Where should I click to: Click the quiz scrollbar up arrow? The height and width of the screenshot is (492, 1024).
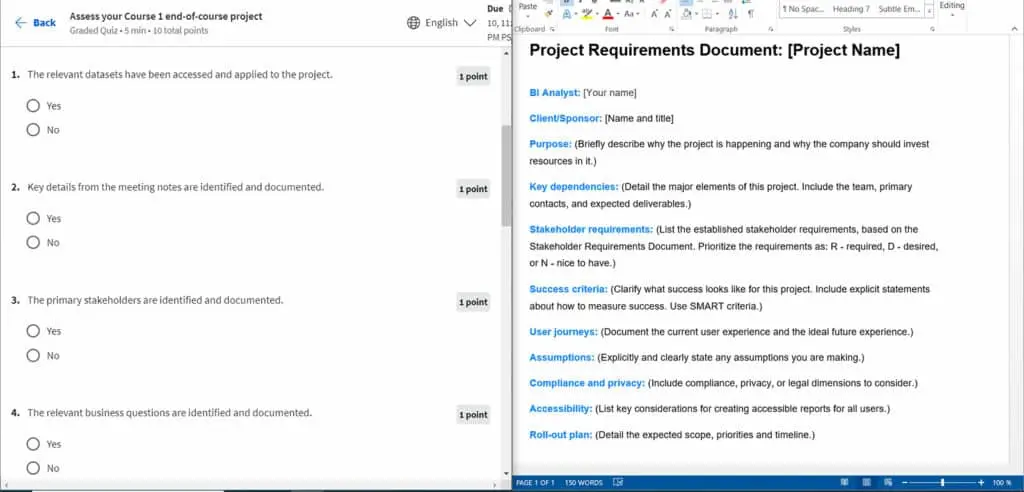(506, 52)
